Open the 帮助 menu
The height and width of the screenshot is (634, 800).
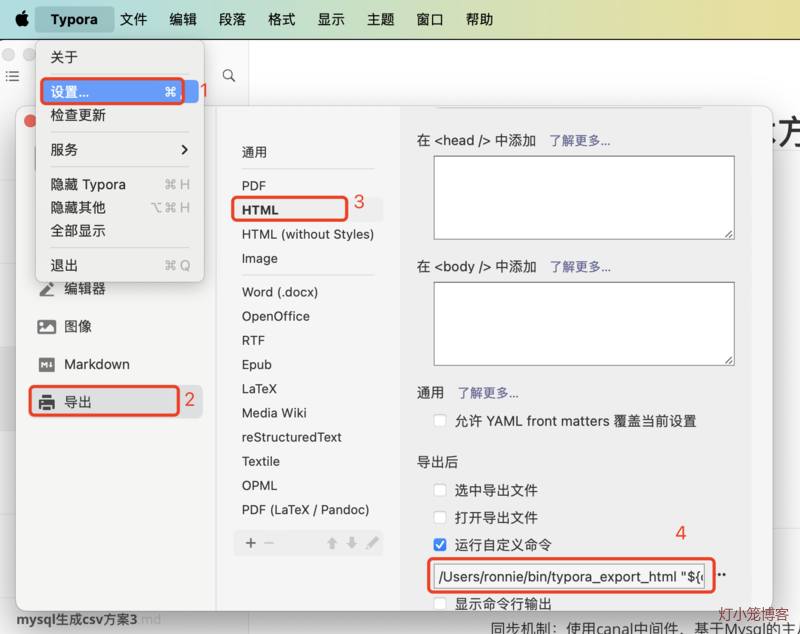480,19
